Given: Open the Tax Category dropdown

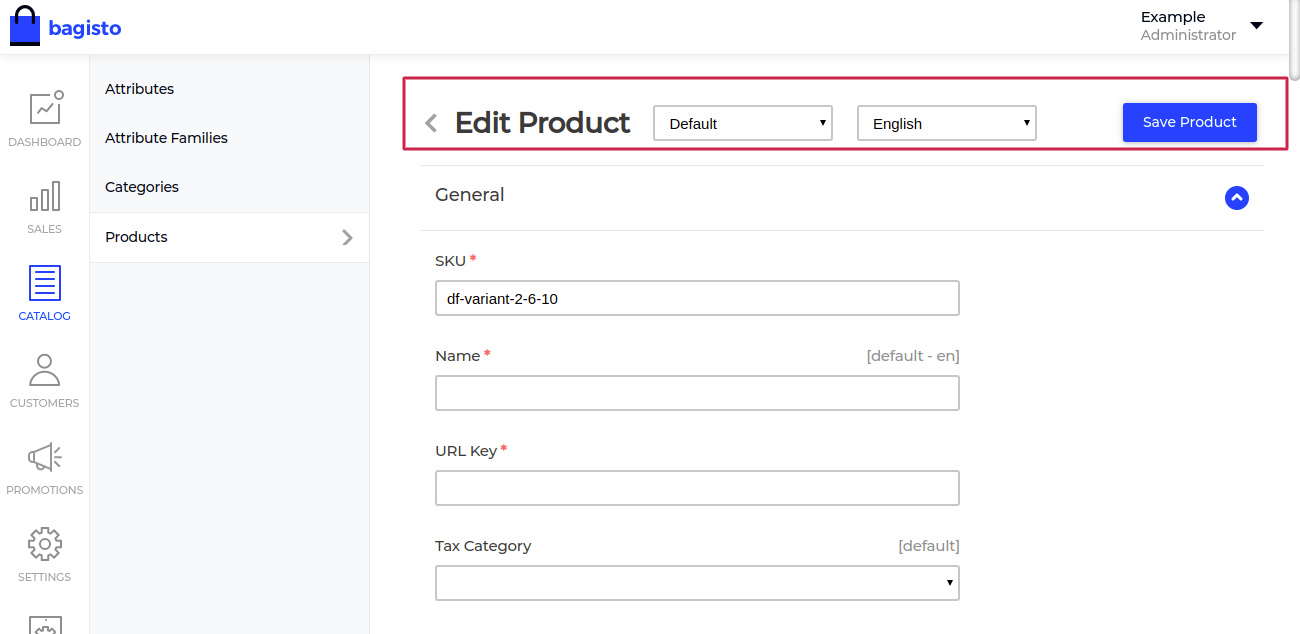Looking at the screenshot, I should [697, 583].
